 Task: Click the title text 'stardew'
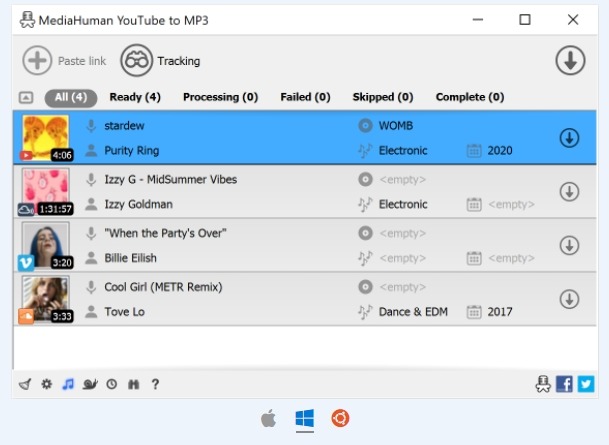[x=124, y=126]
